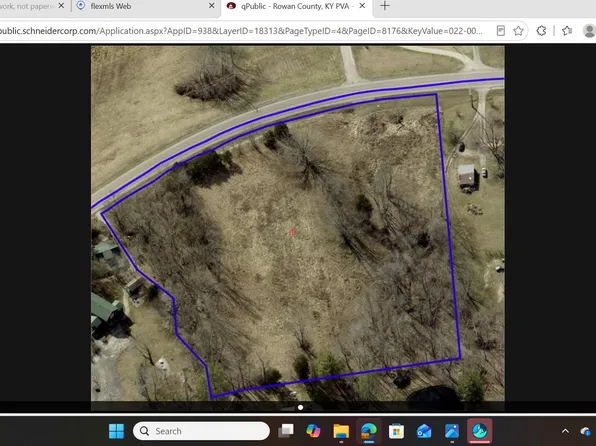Viewport: 596px width, 446px height.
Task: Open the highlighted pink taskbar app
Action: [x=480, y=431]
